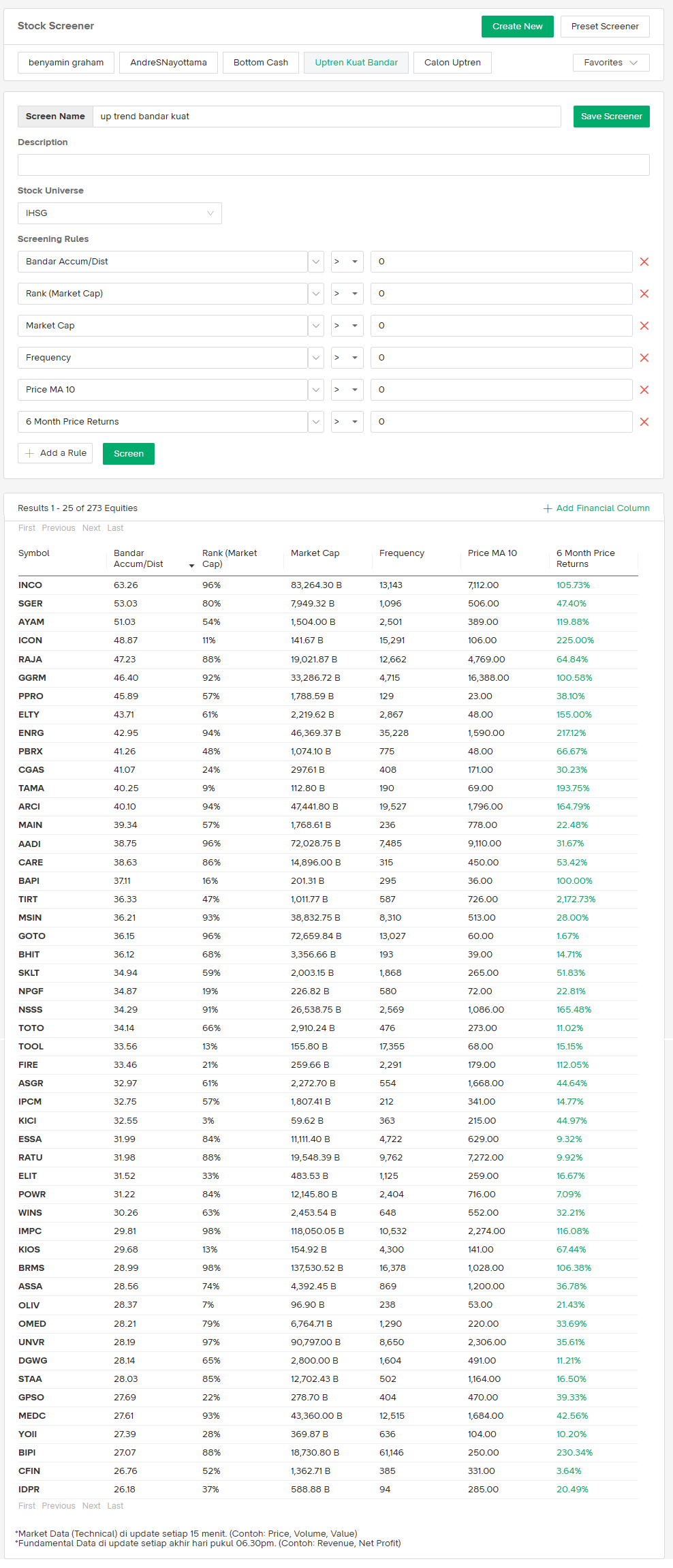
Task: Open the INCO stock symbol row
Action: pyautogui.click(x=31, y=585)
